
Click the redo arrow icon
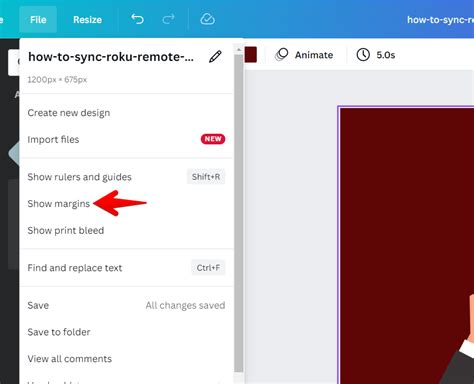(x=168, y=19)
